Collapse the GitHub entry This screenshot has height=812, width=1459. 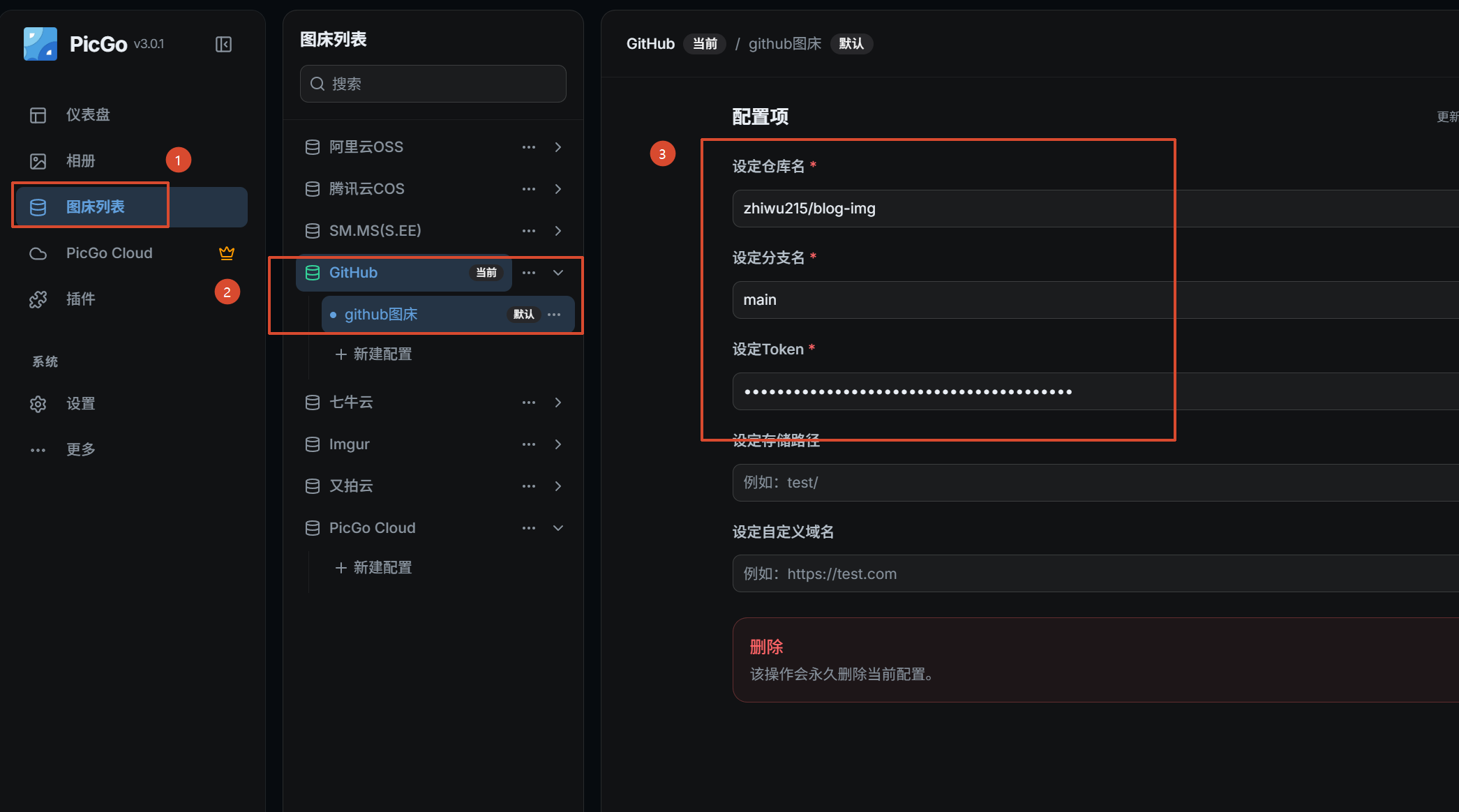tap(558, 273)
